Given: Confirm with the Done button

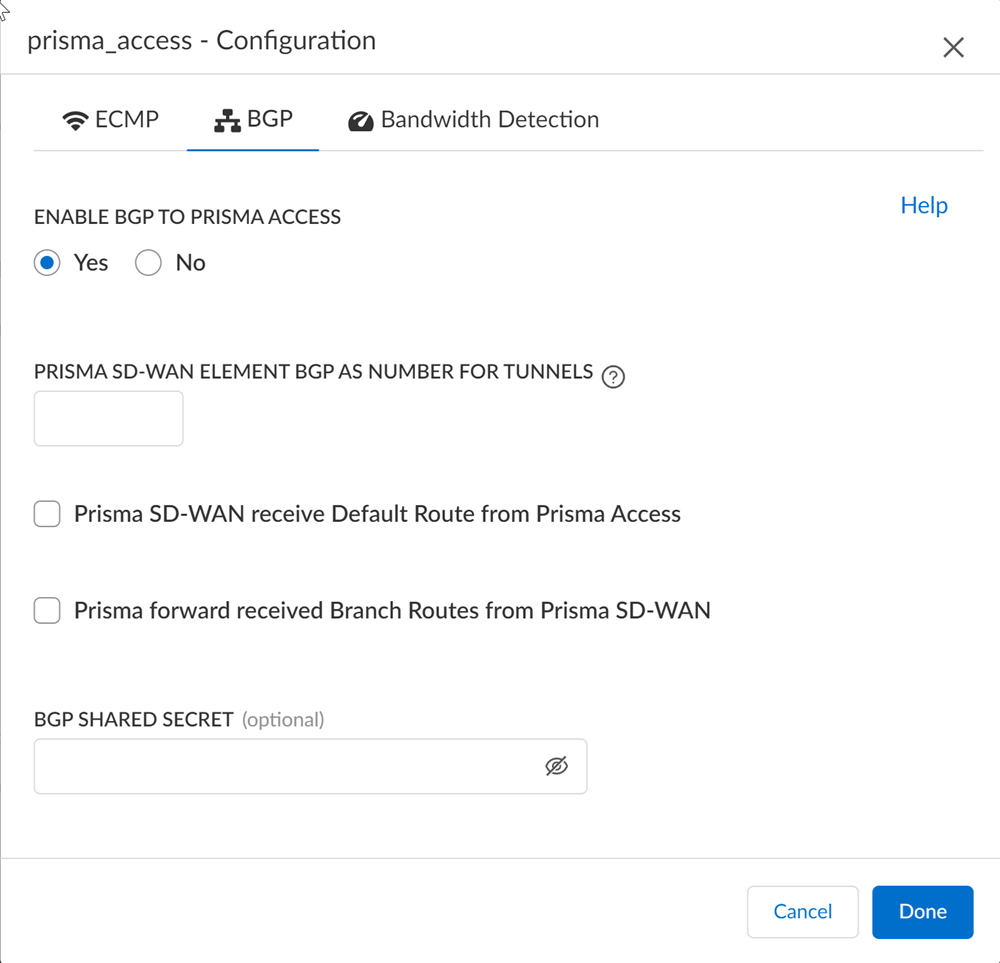Looking at the screenshot, I should (922, 911).
